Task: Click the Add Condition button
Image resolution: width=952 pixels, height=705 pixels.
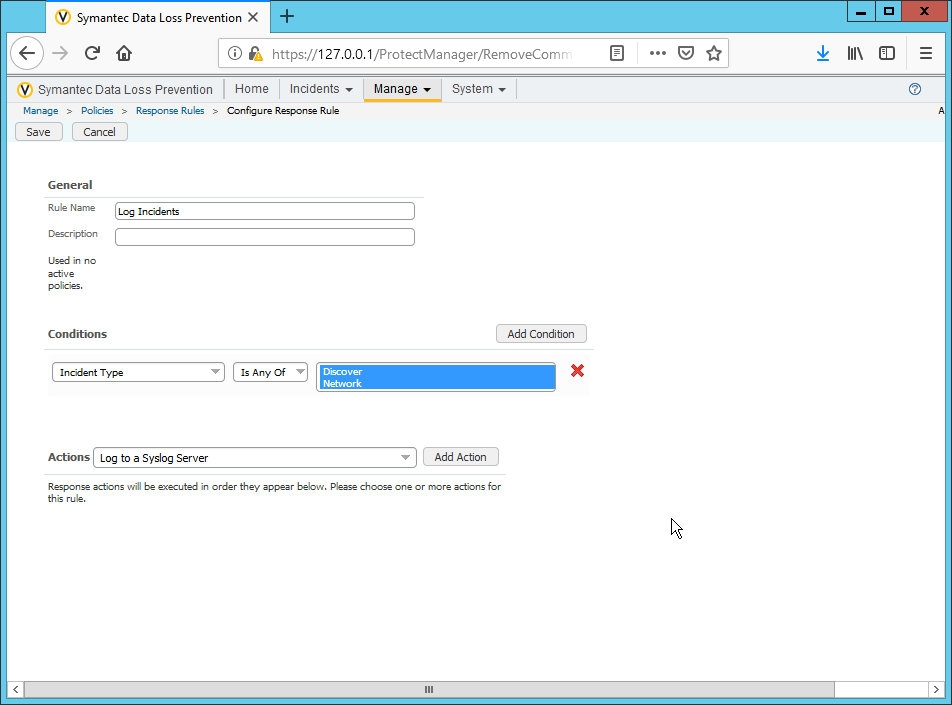Action: pos(541,334)
